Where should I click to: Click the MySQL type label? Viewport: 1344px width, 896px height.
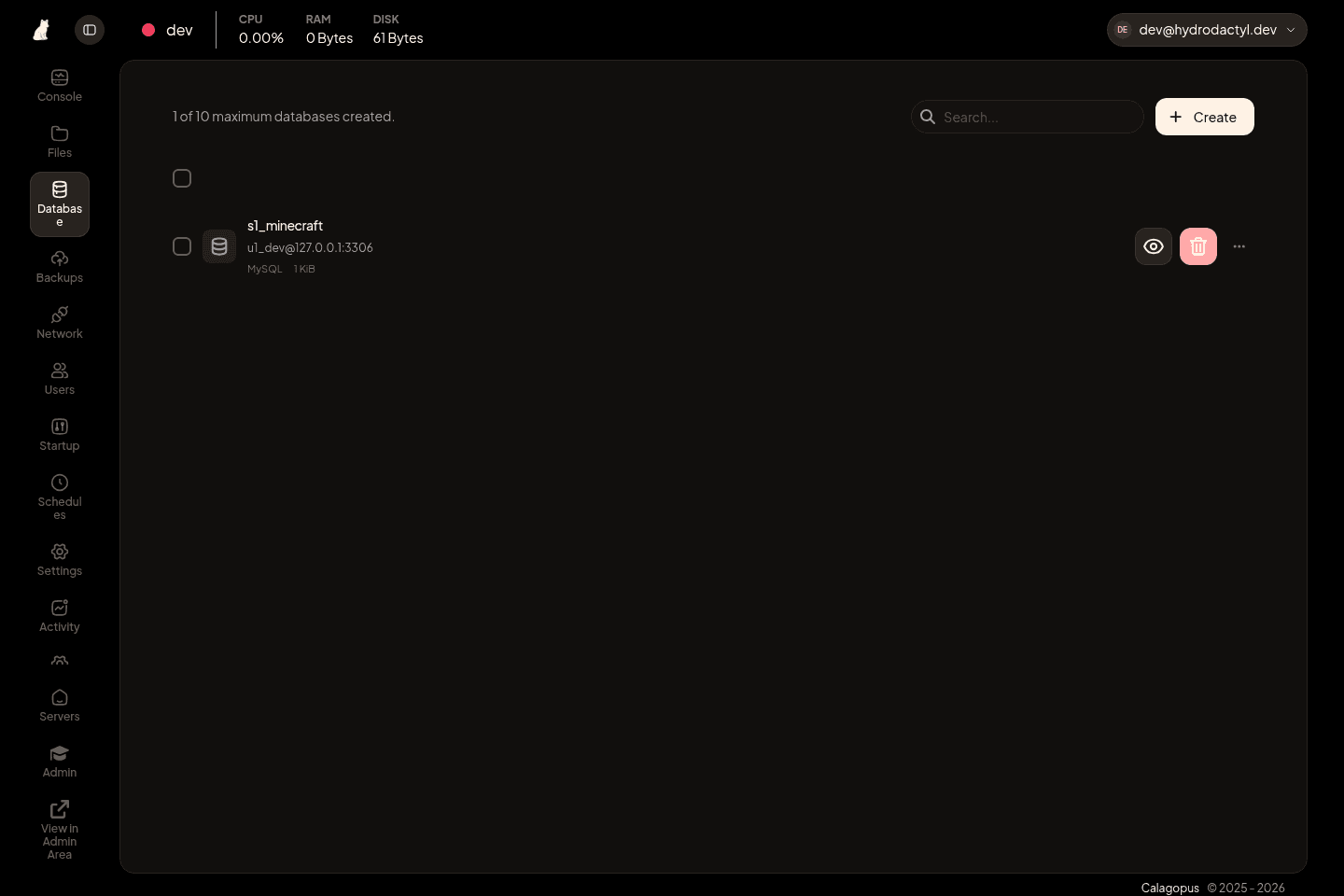pos(264,269)
